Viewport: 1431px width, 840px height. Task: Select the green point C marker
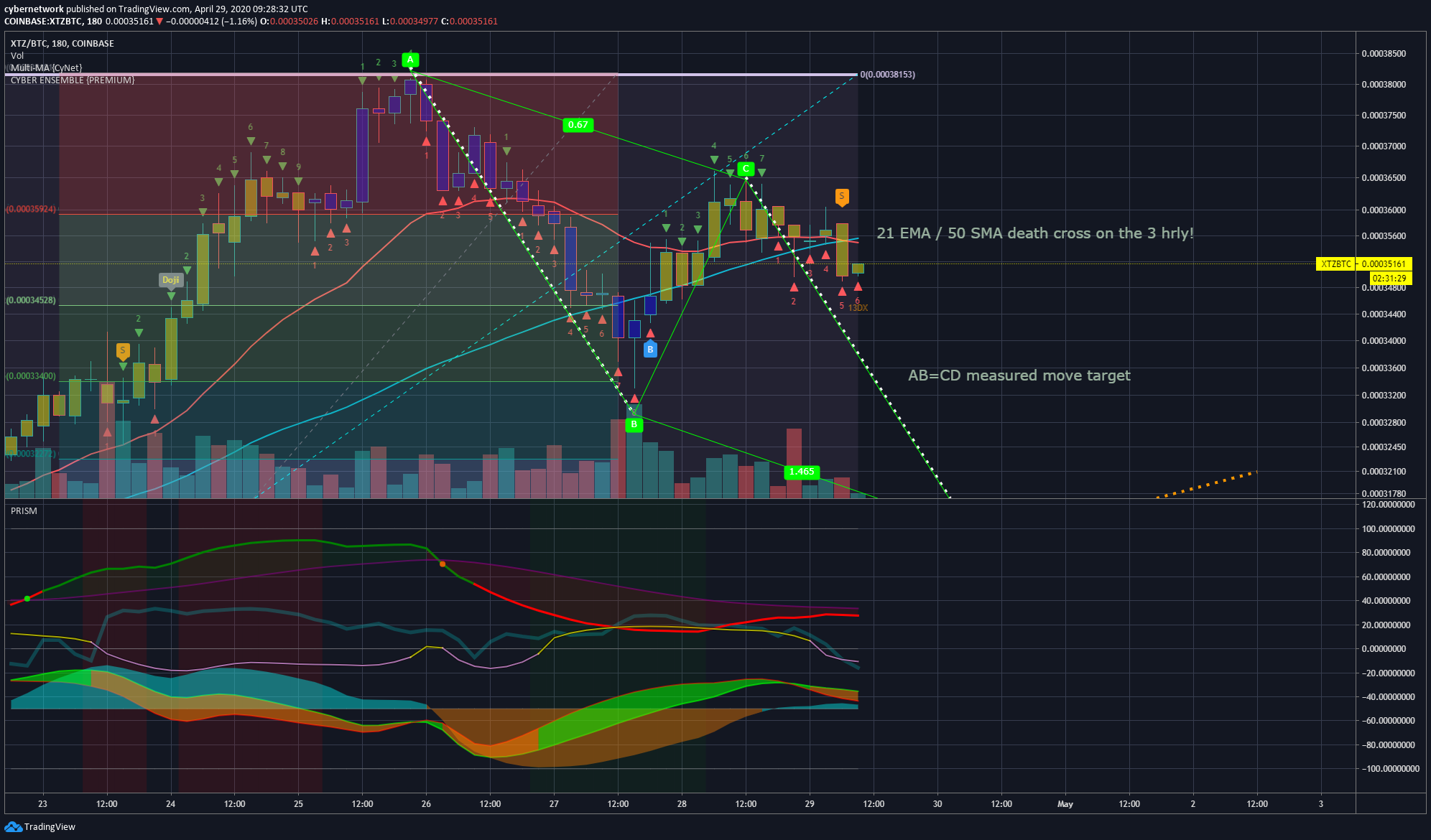(746, 169)
